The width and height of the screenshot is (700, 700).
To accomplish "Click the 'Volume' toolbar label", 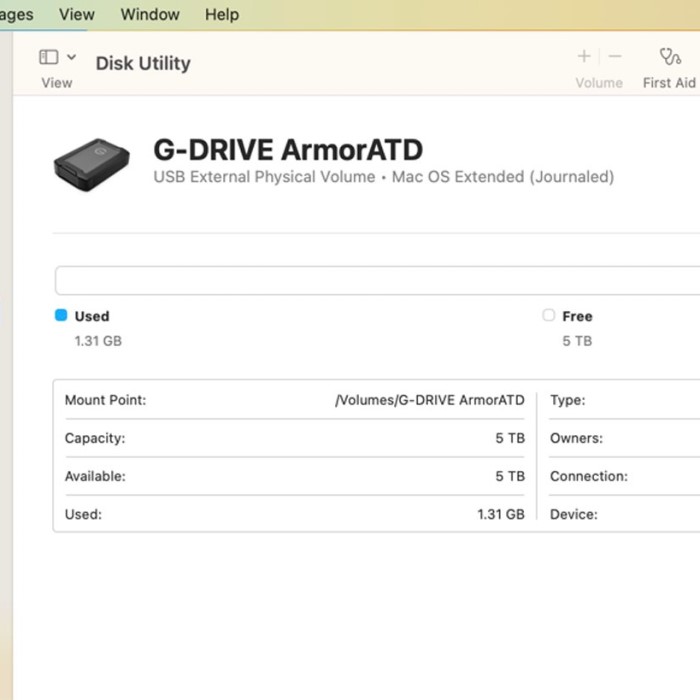I will tap(599, 83).
